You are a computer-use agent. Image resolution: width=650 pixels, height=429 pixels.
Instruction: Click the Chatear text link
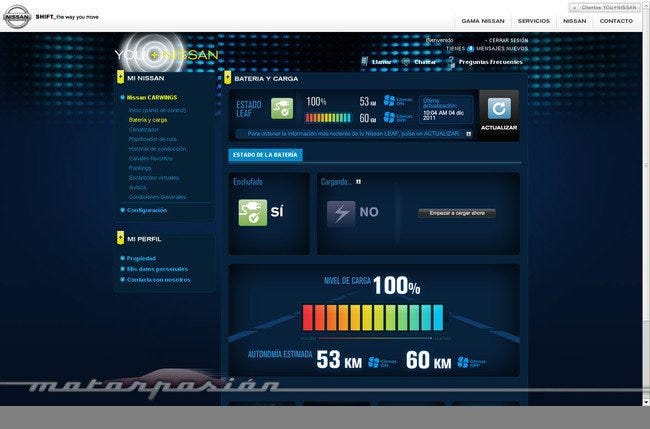(425, 62)
